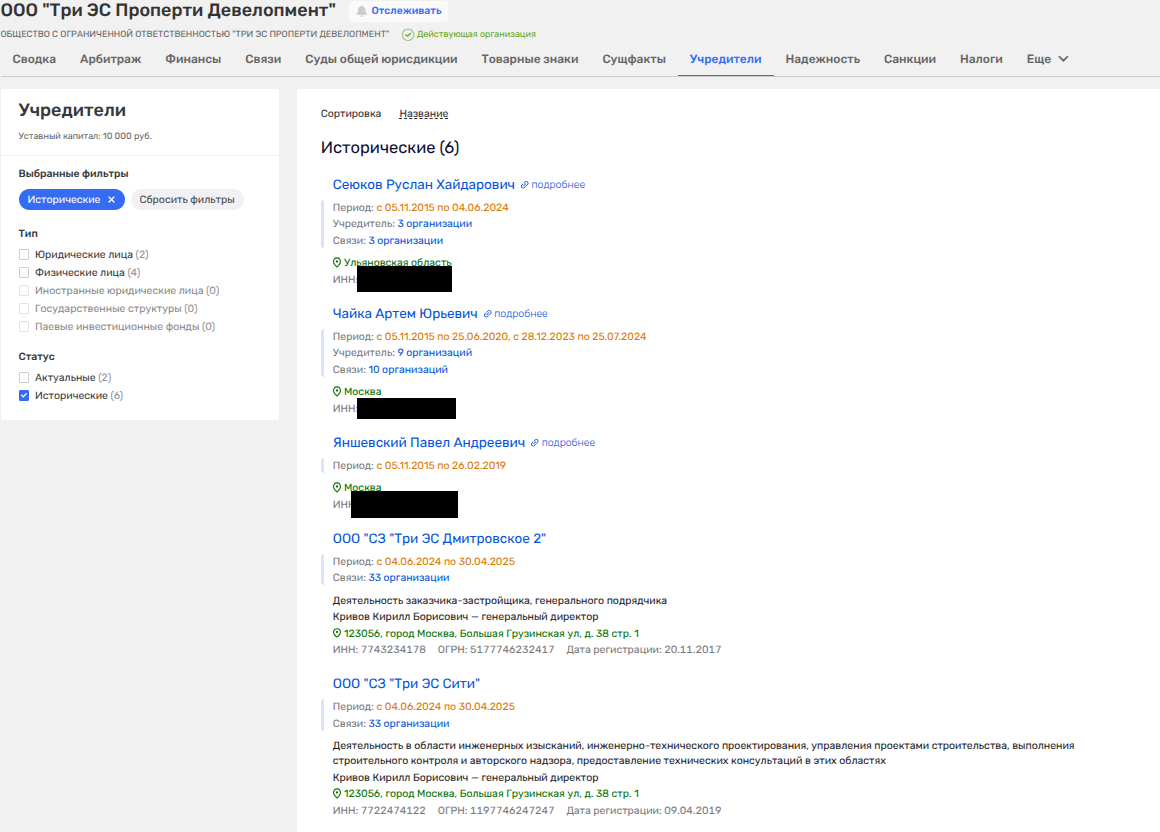Toggle the Актуальные status checkbox
The width and height of the screenshot is (1160, 832).
(x=24, y=378)
